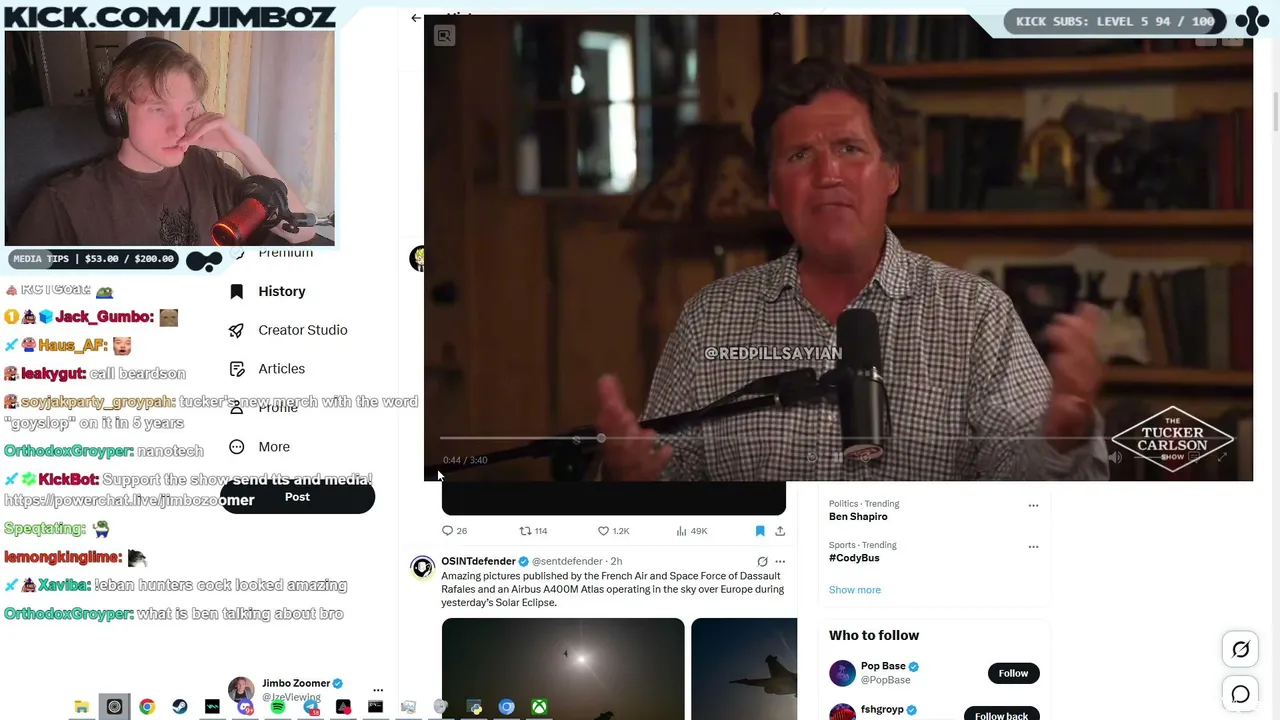Share the video post
This screenshot has width=1280, height=720.
(x=780, y=531)
